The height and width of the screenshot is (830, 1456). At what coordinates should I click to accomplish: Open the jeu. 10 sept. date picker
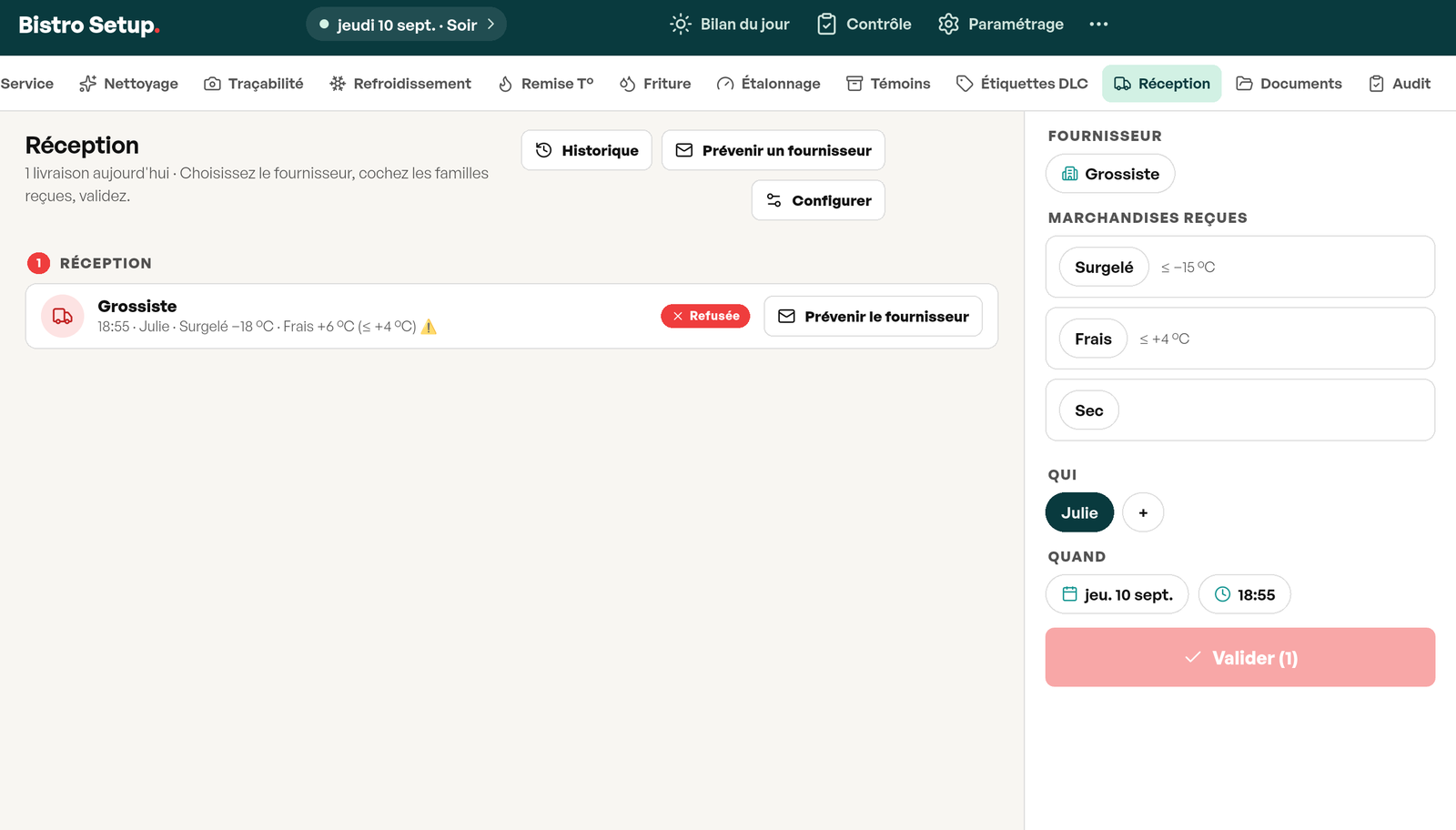point(1117,594)
